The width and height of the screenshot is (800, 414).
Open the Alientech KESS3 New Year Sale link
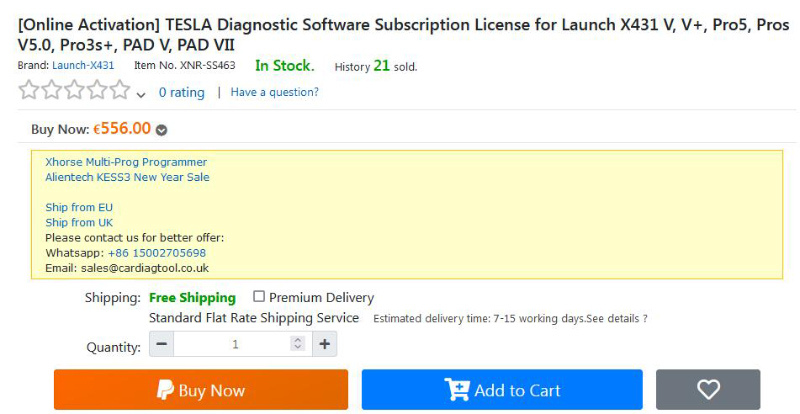click(127, 177)
